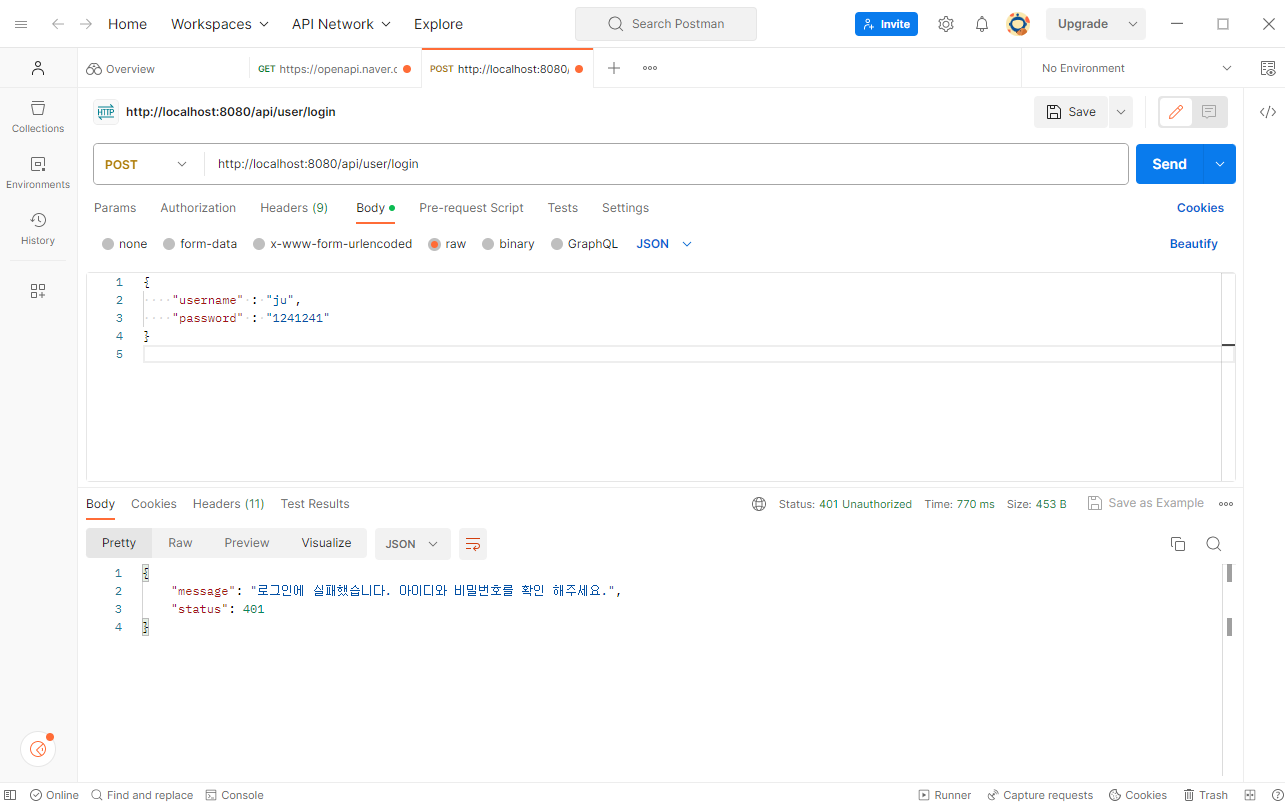Click the Search Postman box
Image resolution: width=1285 pixels, height=806 pixels.
coord(666,24)
